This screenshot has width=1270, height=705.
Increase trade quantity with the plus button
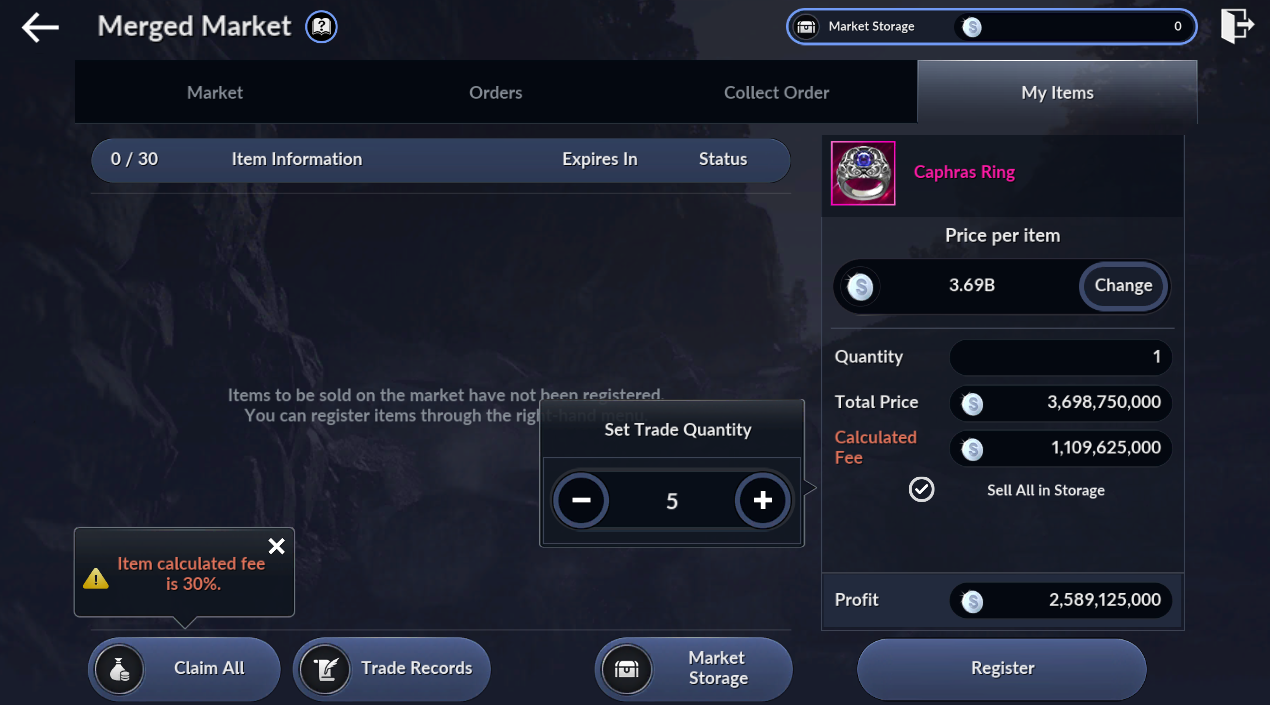point(763,500)
